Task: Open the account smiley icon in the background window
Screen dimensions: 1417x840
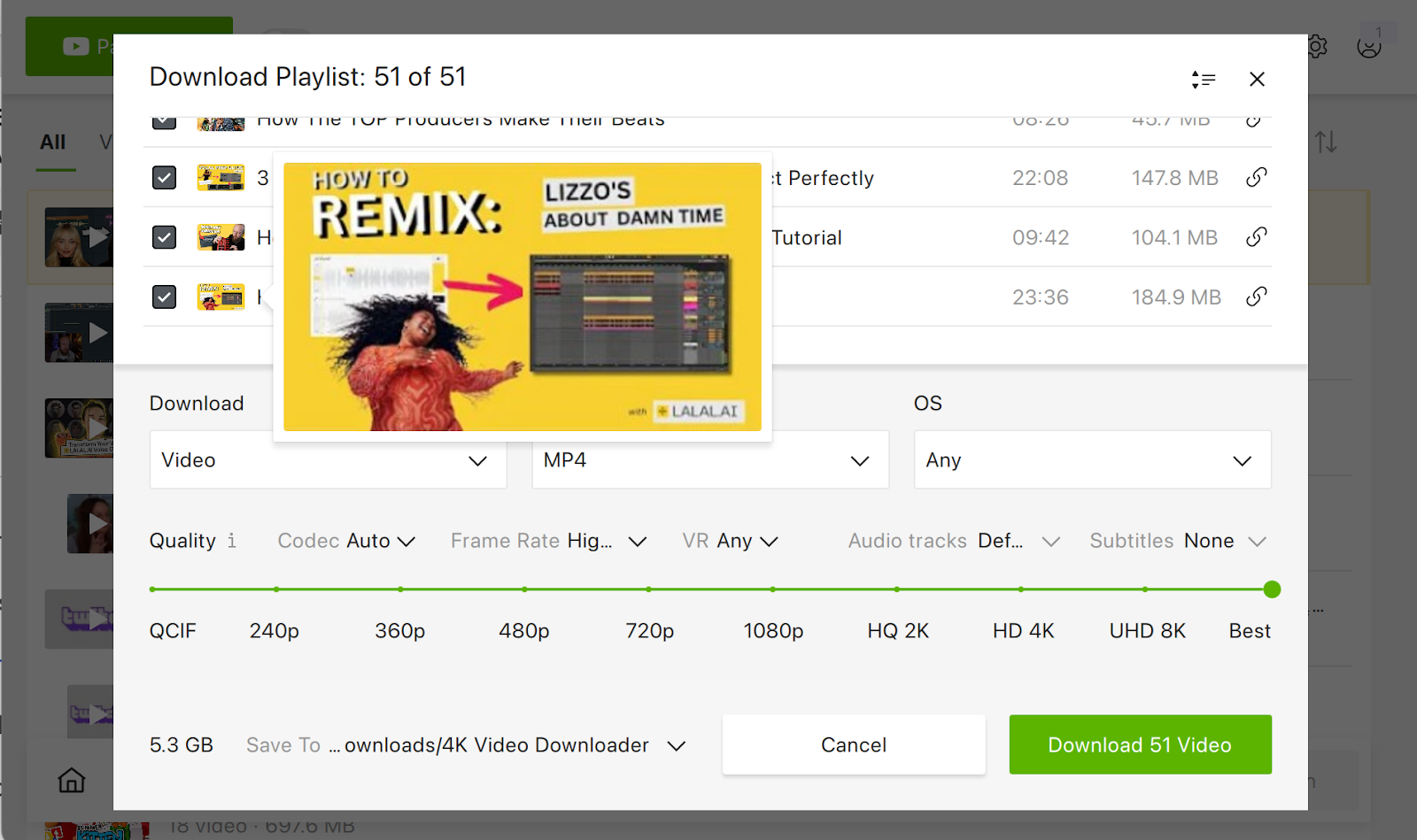Action: [x=1369, y=46]
